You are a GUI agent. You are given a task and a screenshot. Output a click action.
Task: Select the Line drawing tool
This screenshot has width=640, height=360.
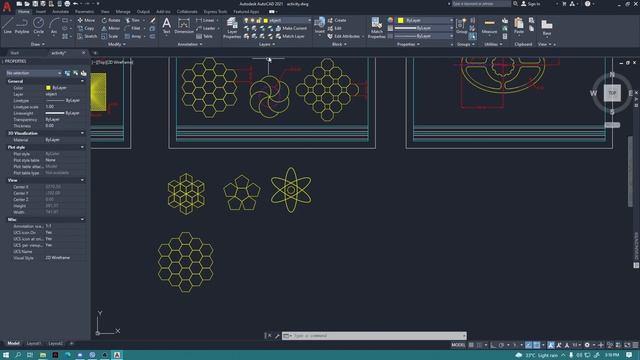point(7,25)
